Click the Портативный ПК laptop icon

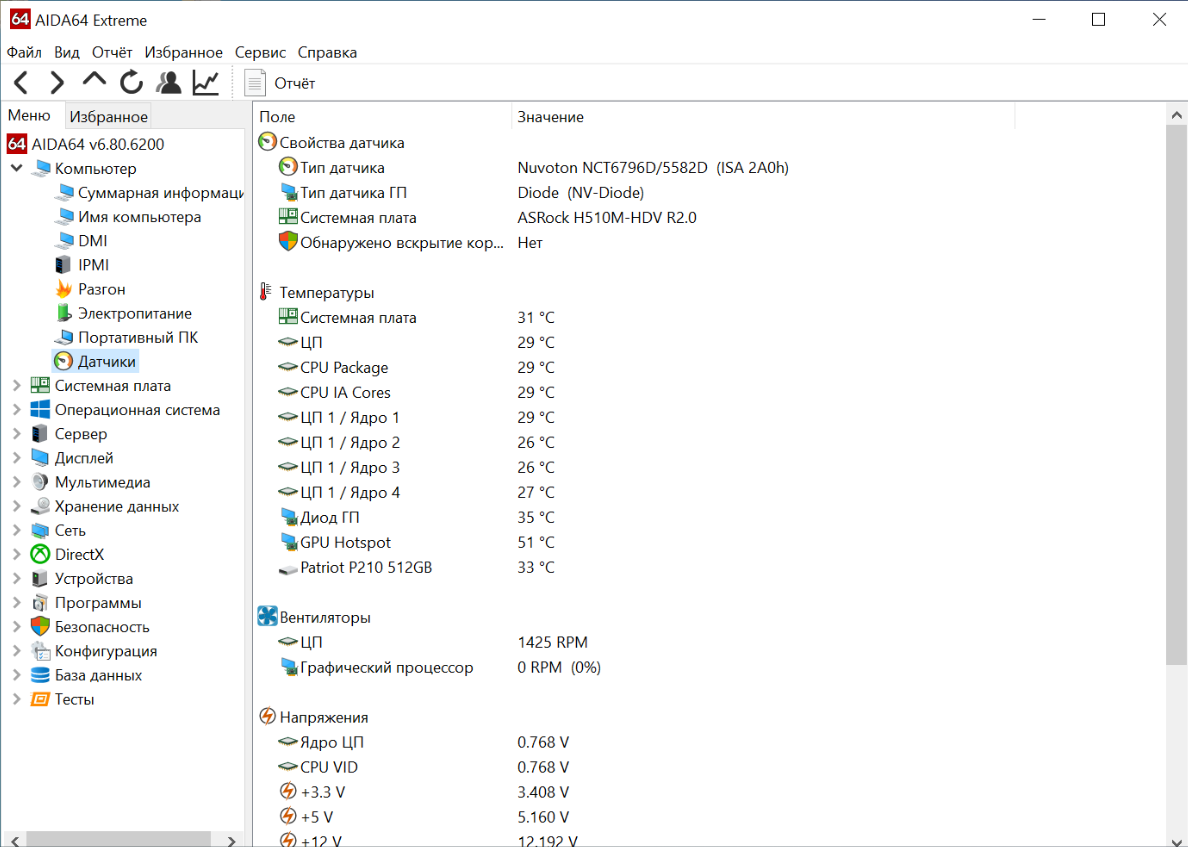pos(64,337)
